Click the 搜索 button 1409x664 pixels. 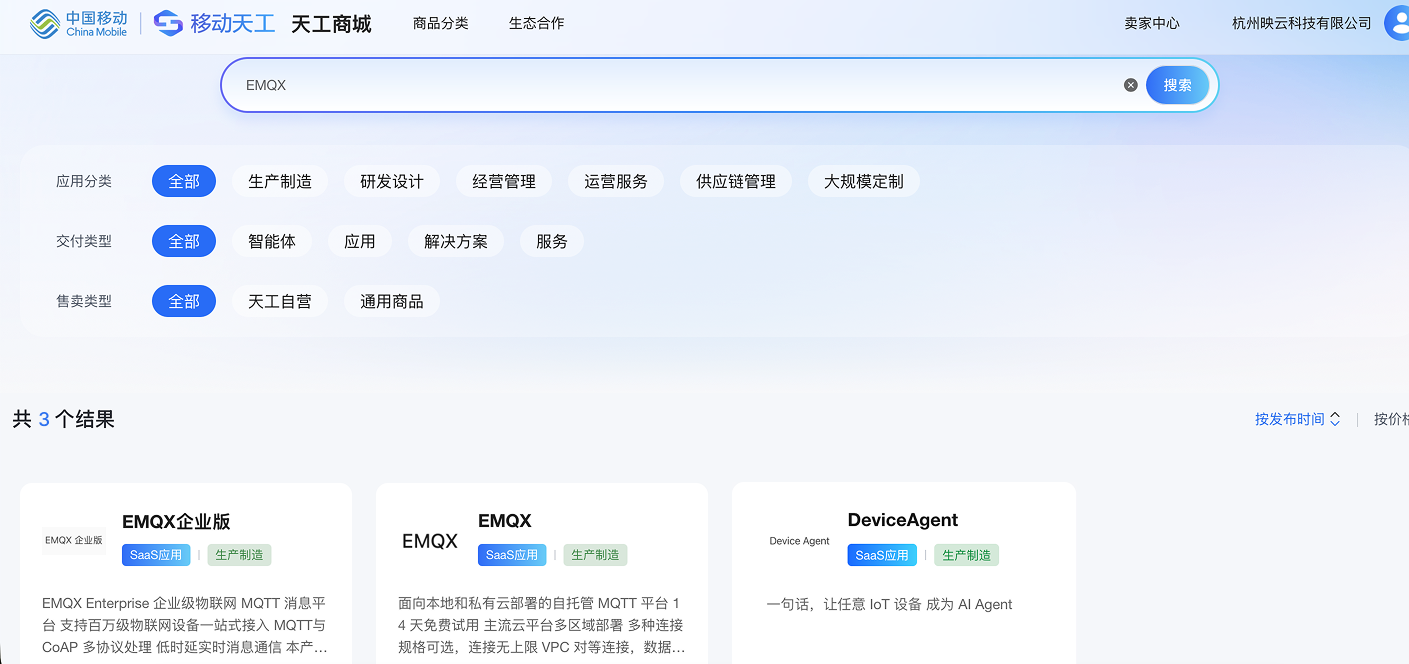1178,85
